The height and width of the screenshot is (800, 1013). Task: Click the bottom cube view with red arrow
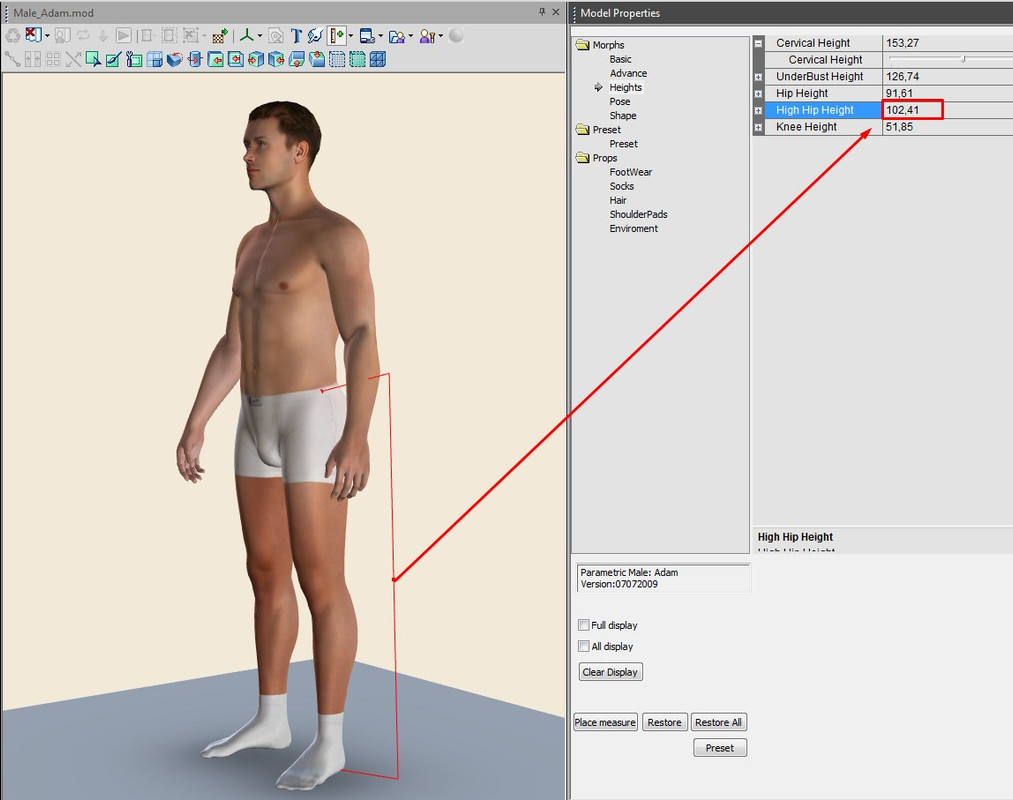(297, 59)
